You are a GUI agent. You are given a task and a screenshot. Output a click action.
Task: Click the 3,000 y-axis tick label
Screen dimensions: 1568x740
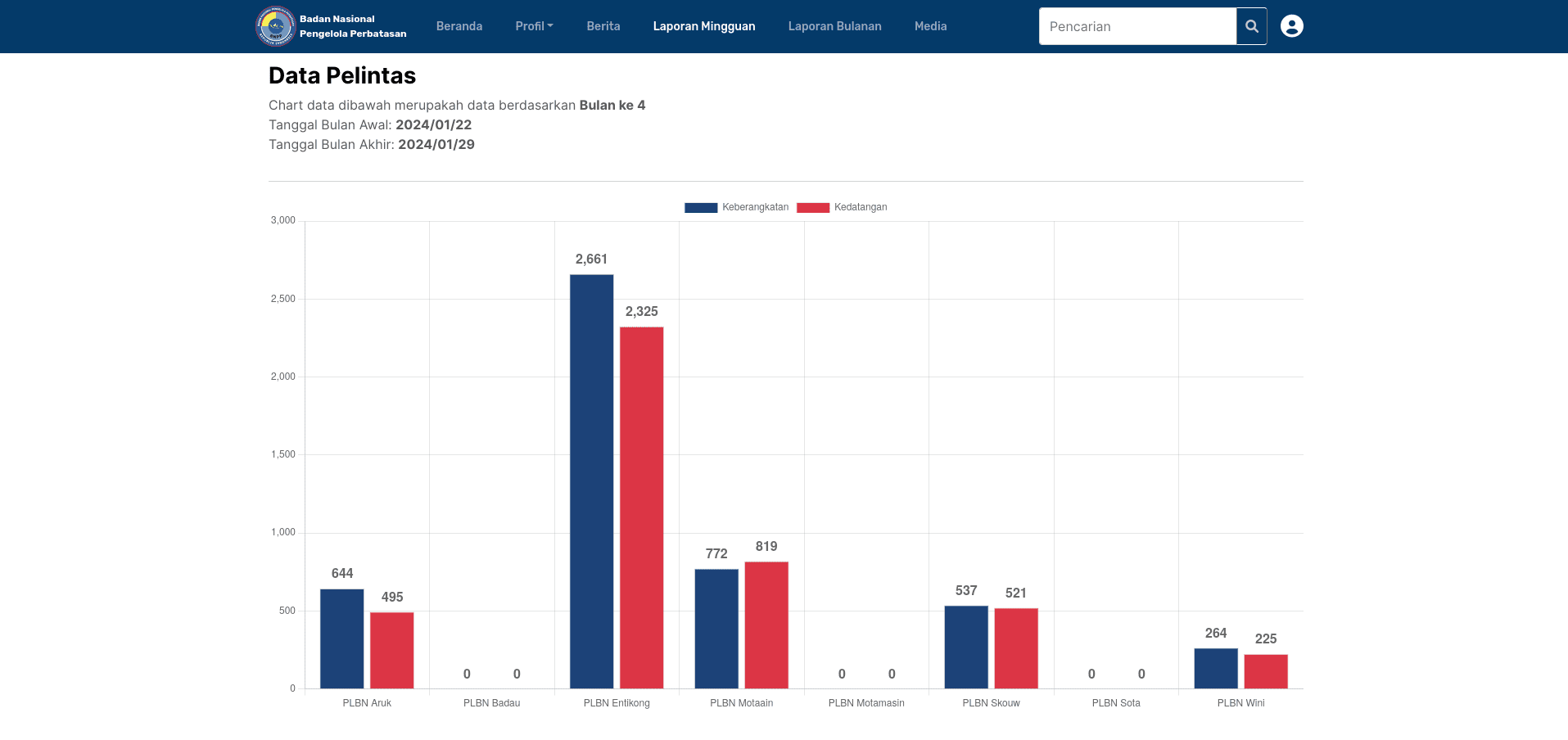click(283, 220)
